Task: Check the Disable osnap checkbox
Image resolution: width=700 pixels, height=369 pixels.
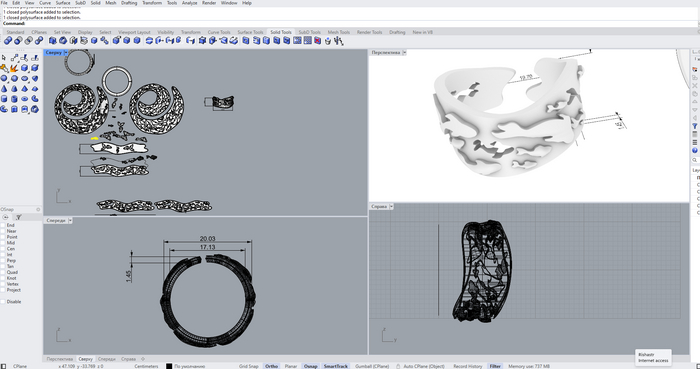Action: pos(3,302)
